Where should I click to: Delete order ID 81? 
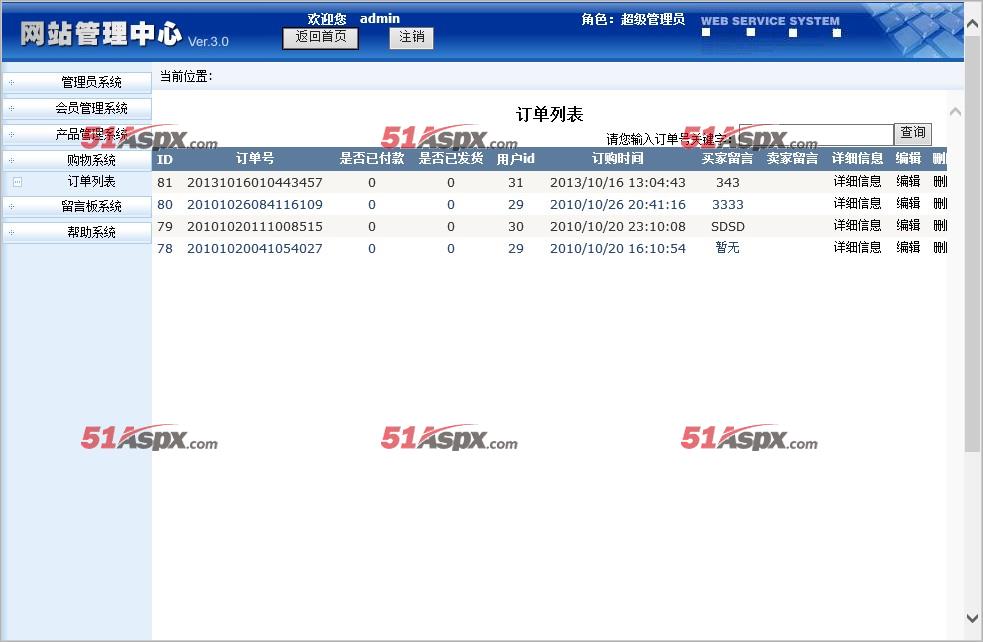coord(940,182)
